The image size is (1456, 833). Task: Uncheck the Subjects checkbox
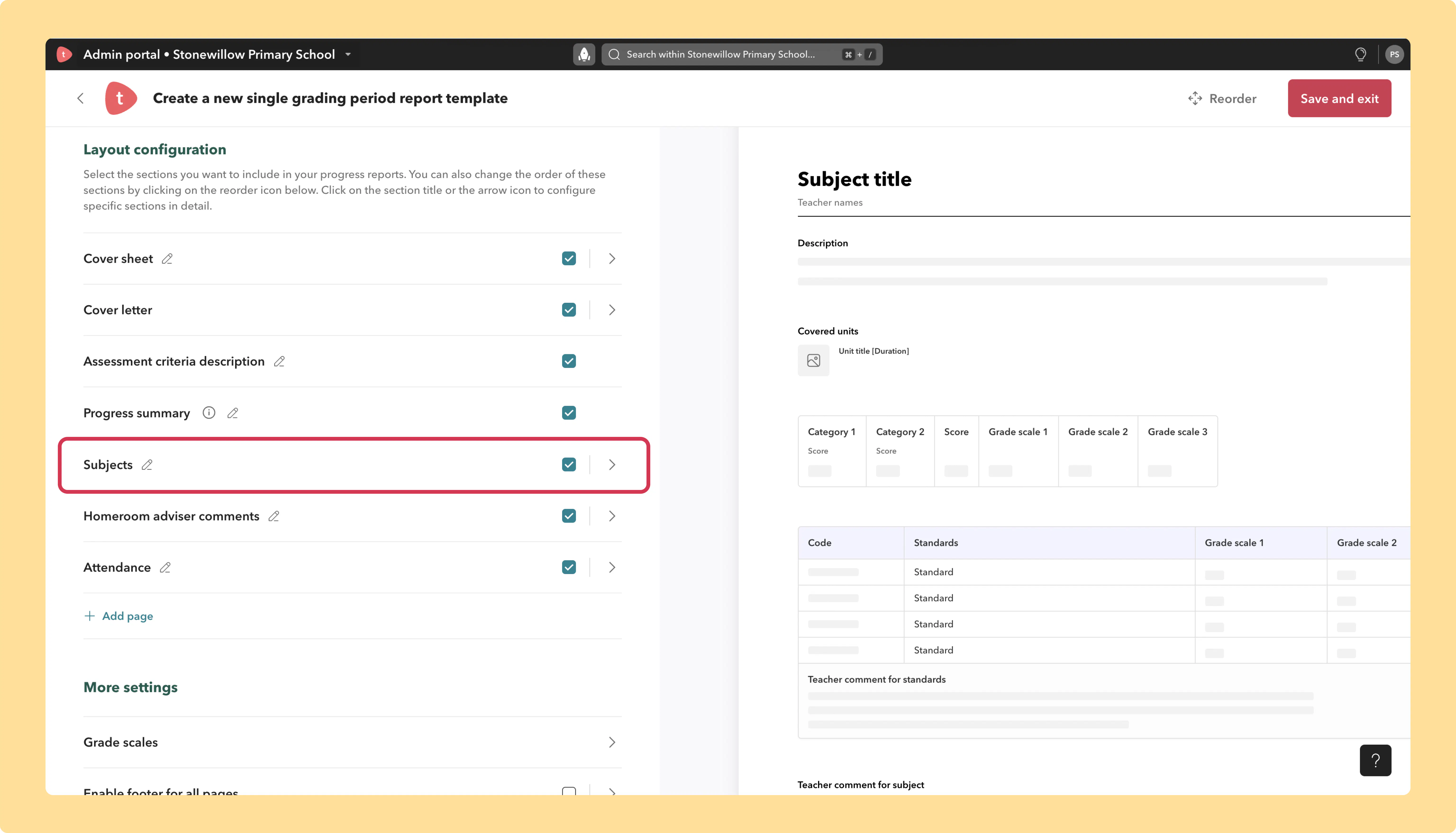coord(569,465)
